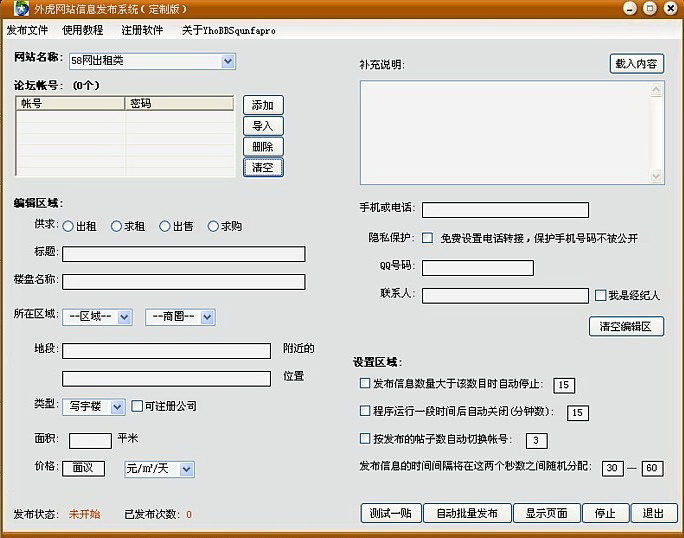
Task: Expand the --商圈-- dropdown
Action: click(207, 317)
